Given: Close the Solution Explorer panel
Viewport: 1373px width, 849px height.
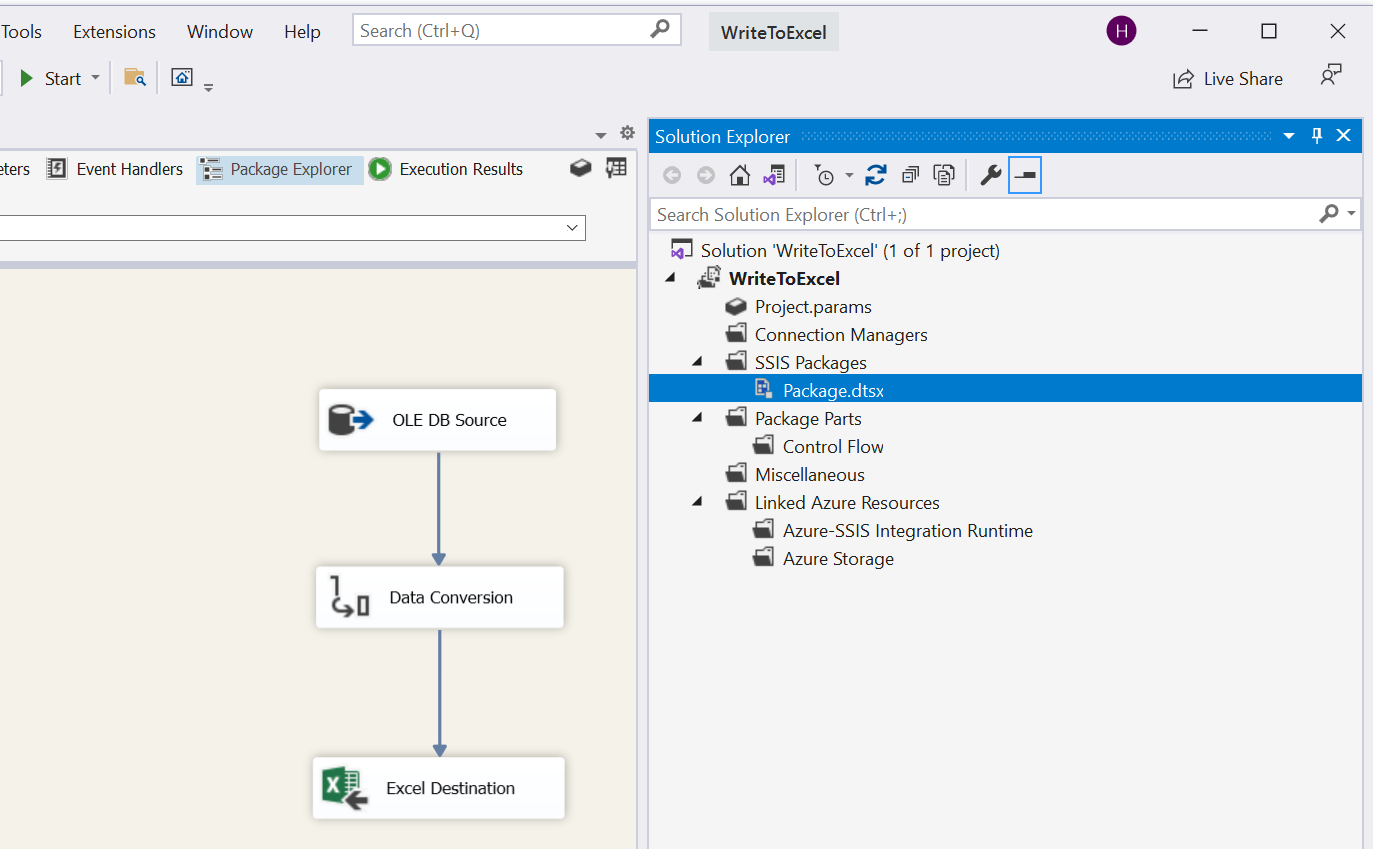Looking at the screenshot, I should (x=1343, y=136).
